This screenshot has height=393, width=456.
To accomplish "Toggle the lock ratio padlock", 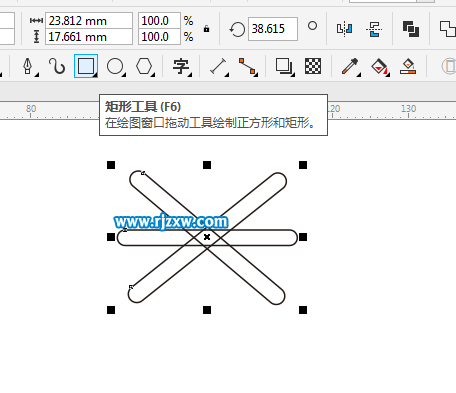I will (206, 29).
